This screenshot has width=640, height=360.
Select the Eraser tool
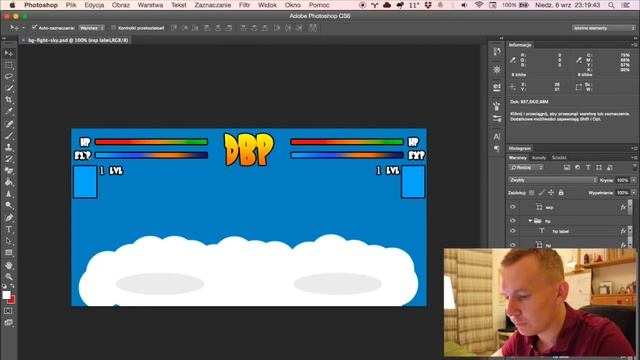coord(9,171)
